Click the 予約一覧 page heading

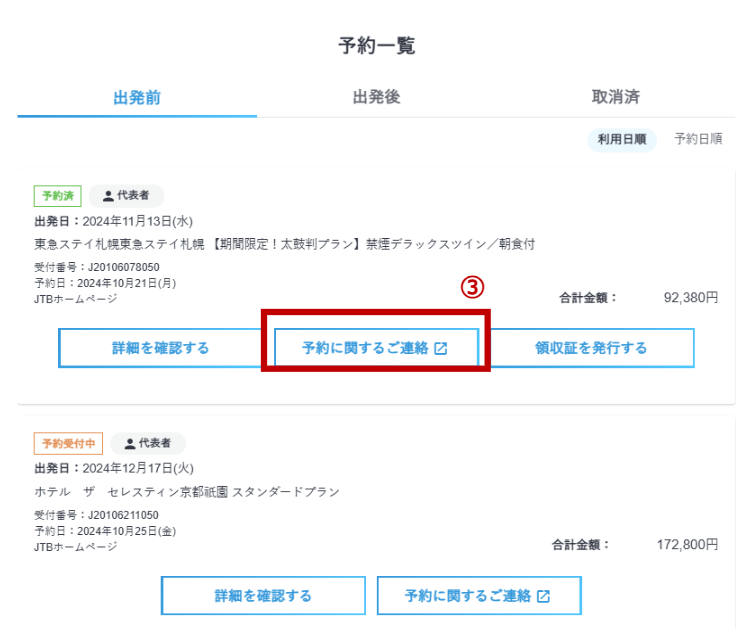[377, 45]
